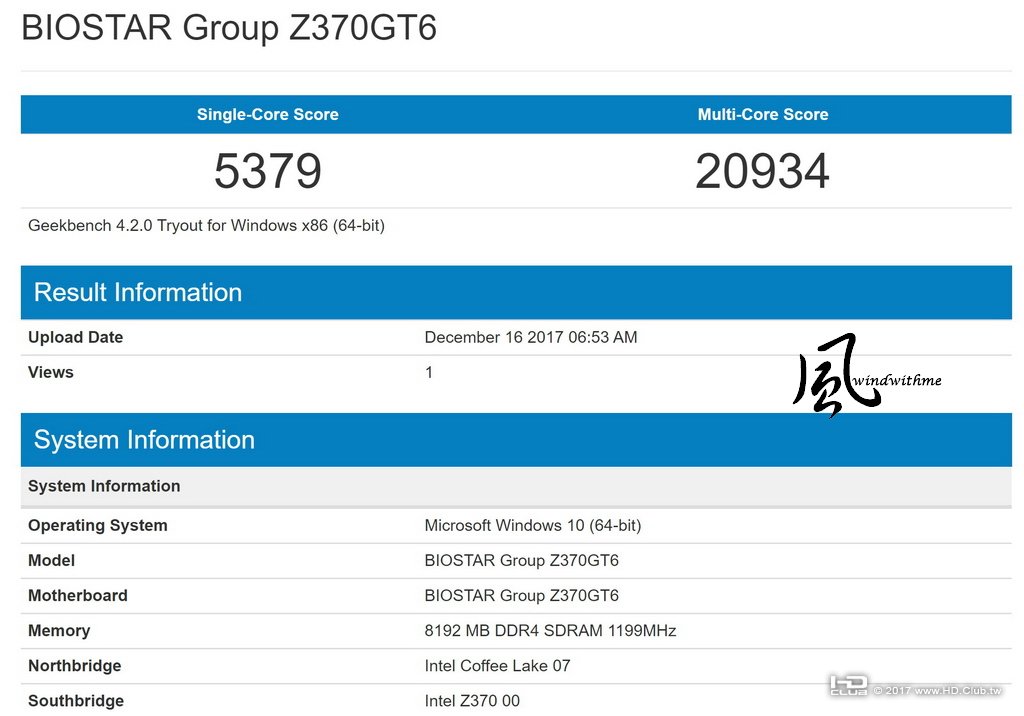The image size is (1024, 716).
Task: Select the Views count value '1'
Action: 428,372
